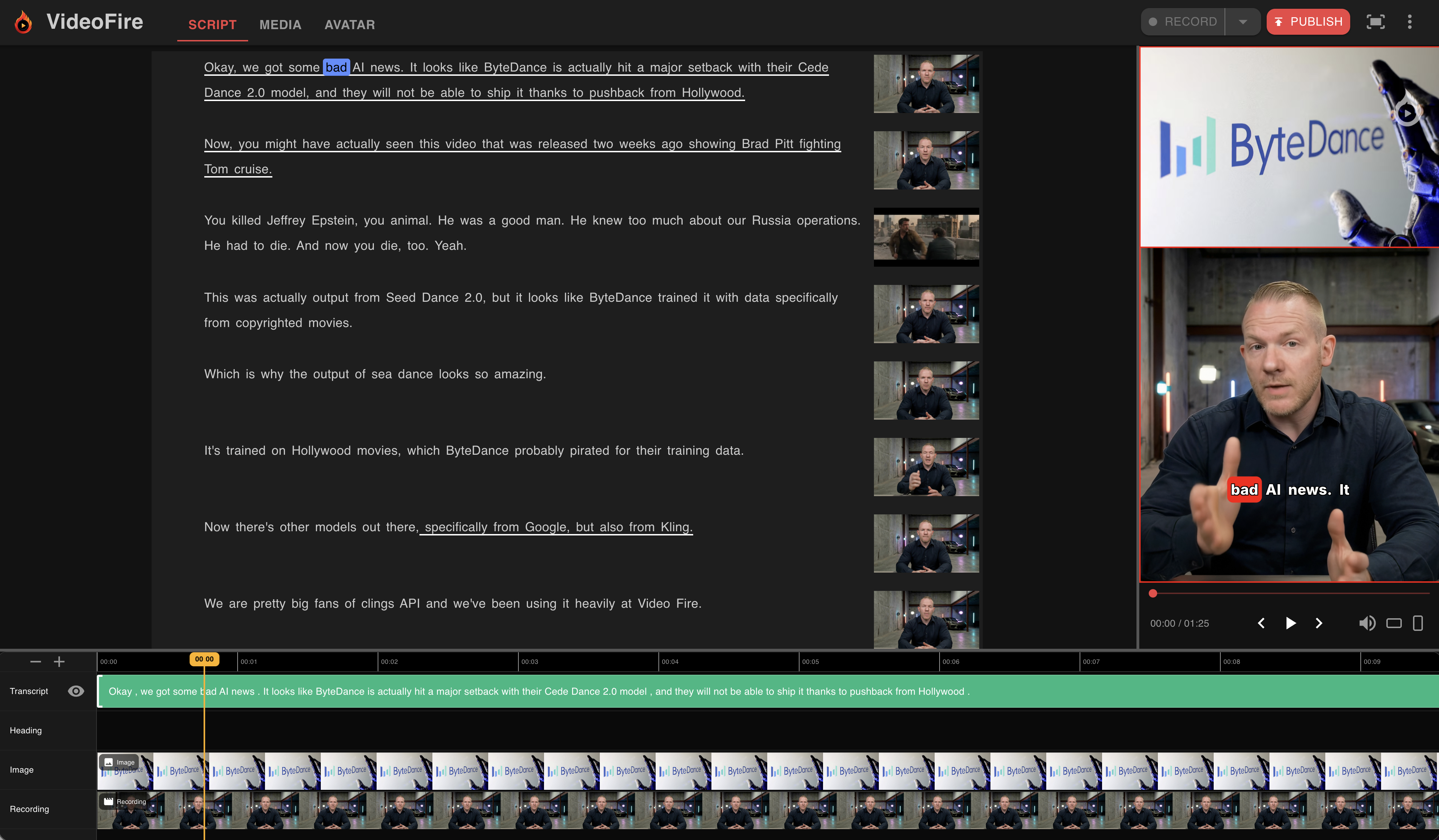Image resolution: width=1439 pixels, height=840 pixels.
Task: Click paragraph "Now, you might have actually seen"
Action: click(x=523, y=156)
